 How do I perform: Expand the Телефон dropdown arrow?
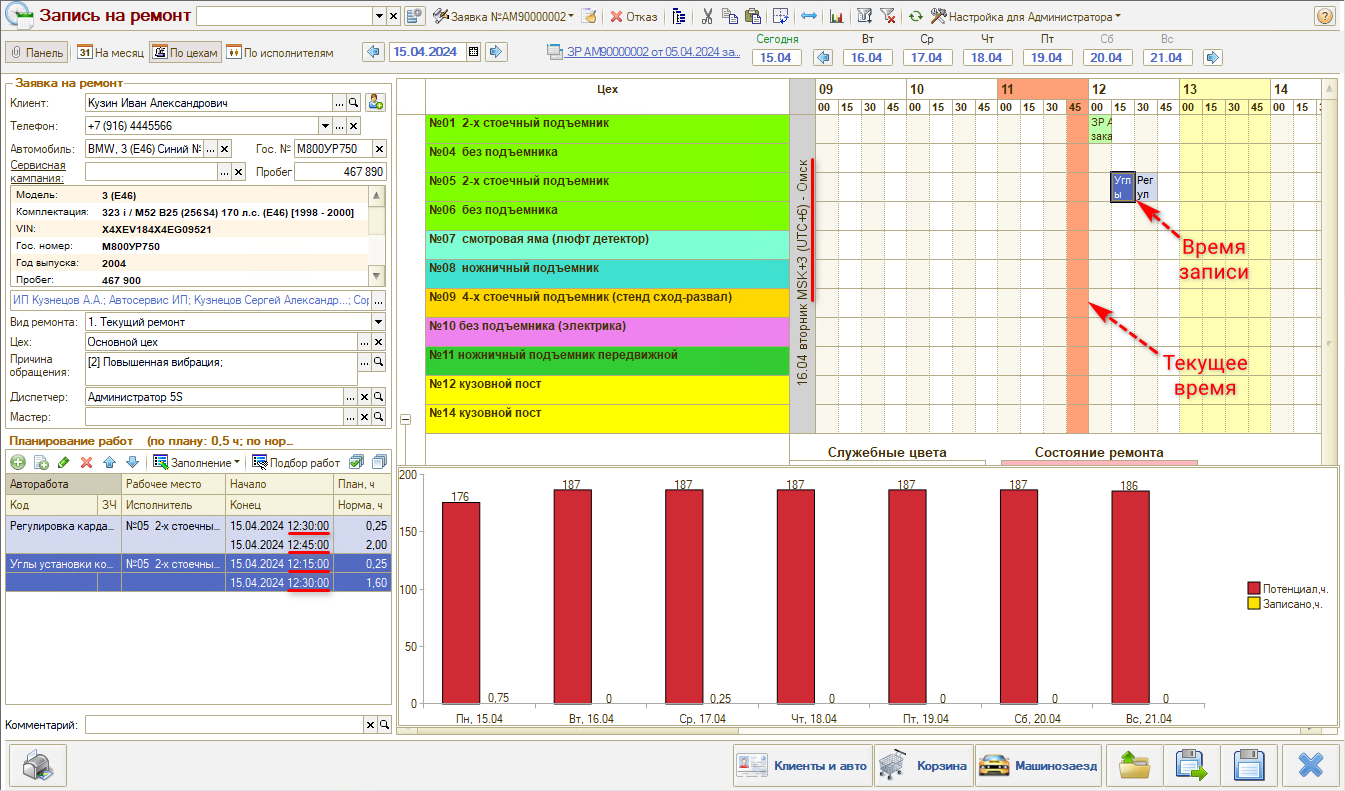pos(324,126)
